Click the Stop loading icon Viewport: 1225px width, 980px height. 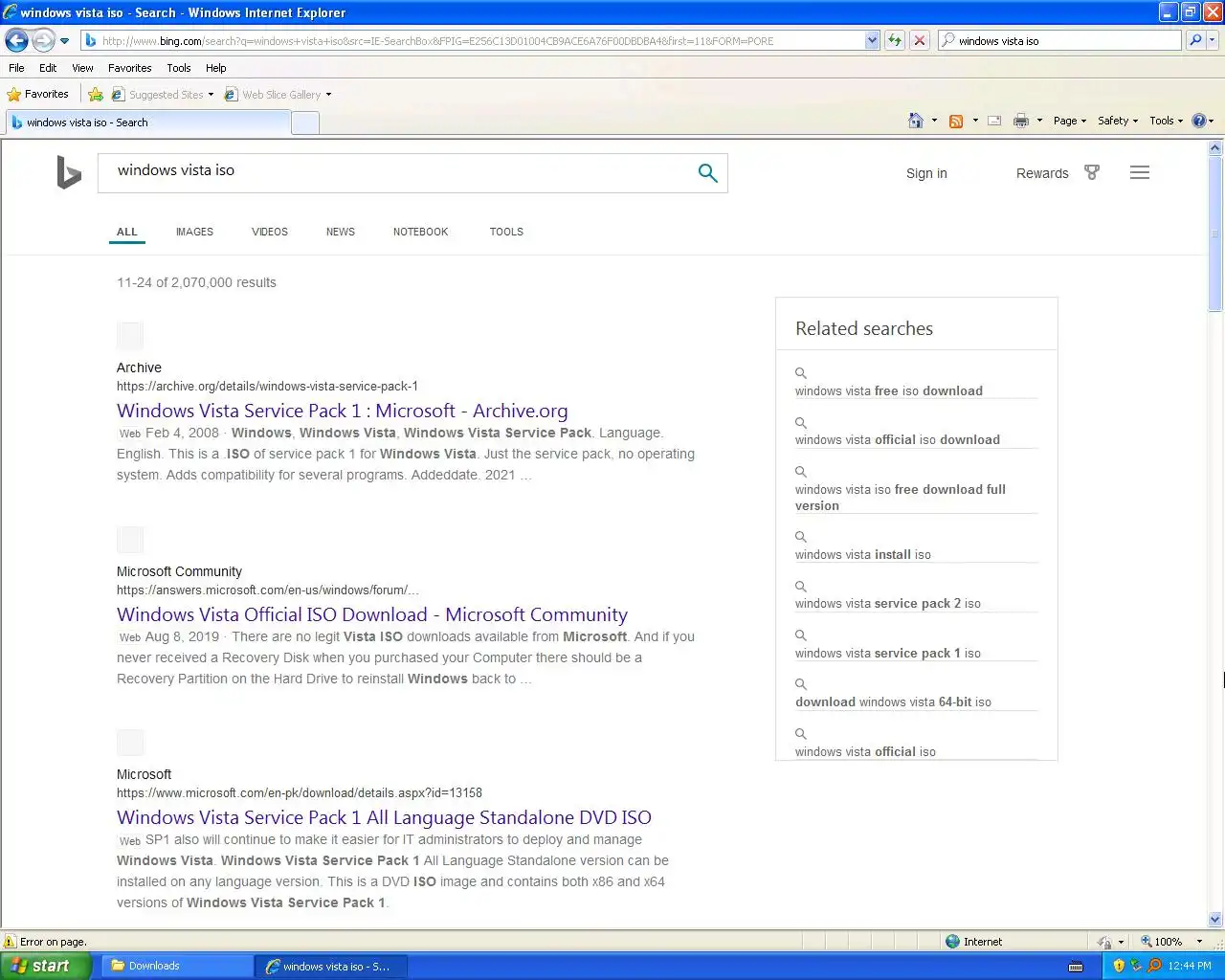(x=920, y=40)
